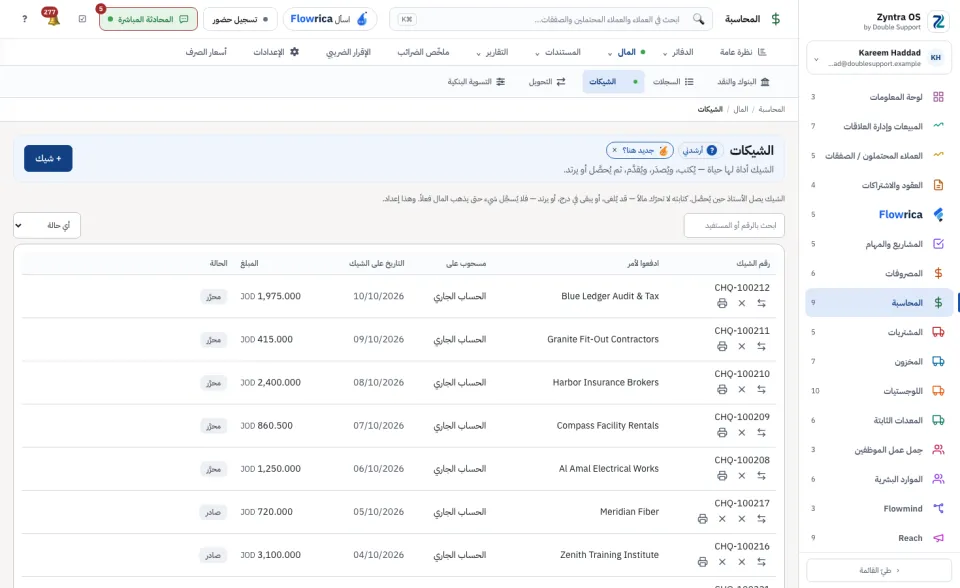Print cheque CHQ-100212
This screenshot has width=960, height=588.
click(x=722, y=303)
